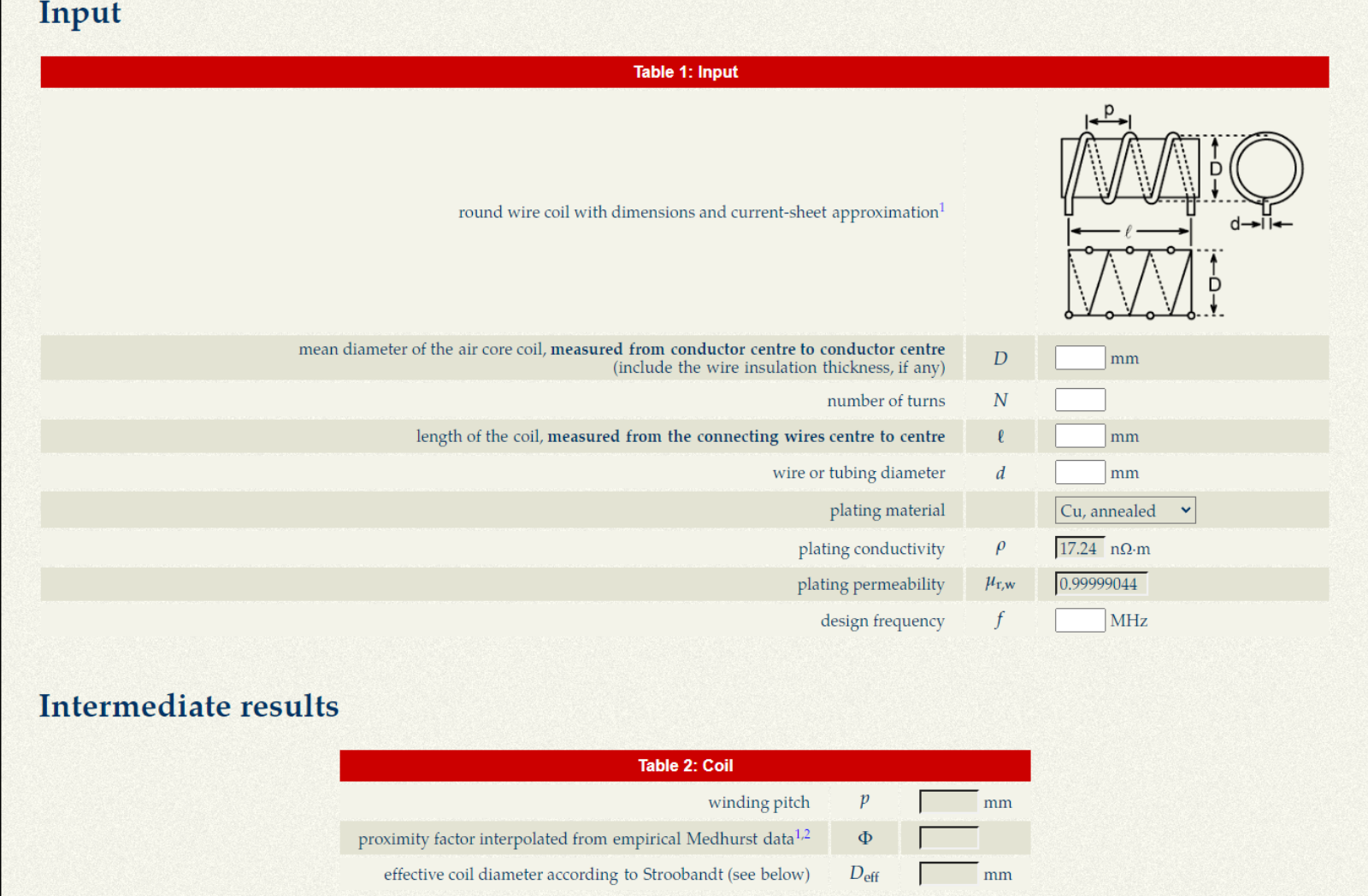This screenshot has height=896, width=1368.
Task: Click the wire or tubing diameter field
Action: click(x=1079, y=473)
